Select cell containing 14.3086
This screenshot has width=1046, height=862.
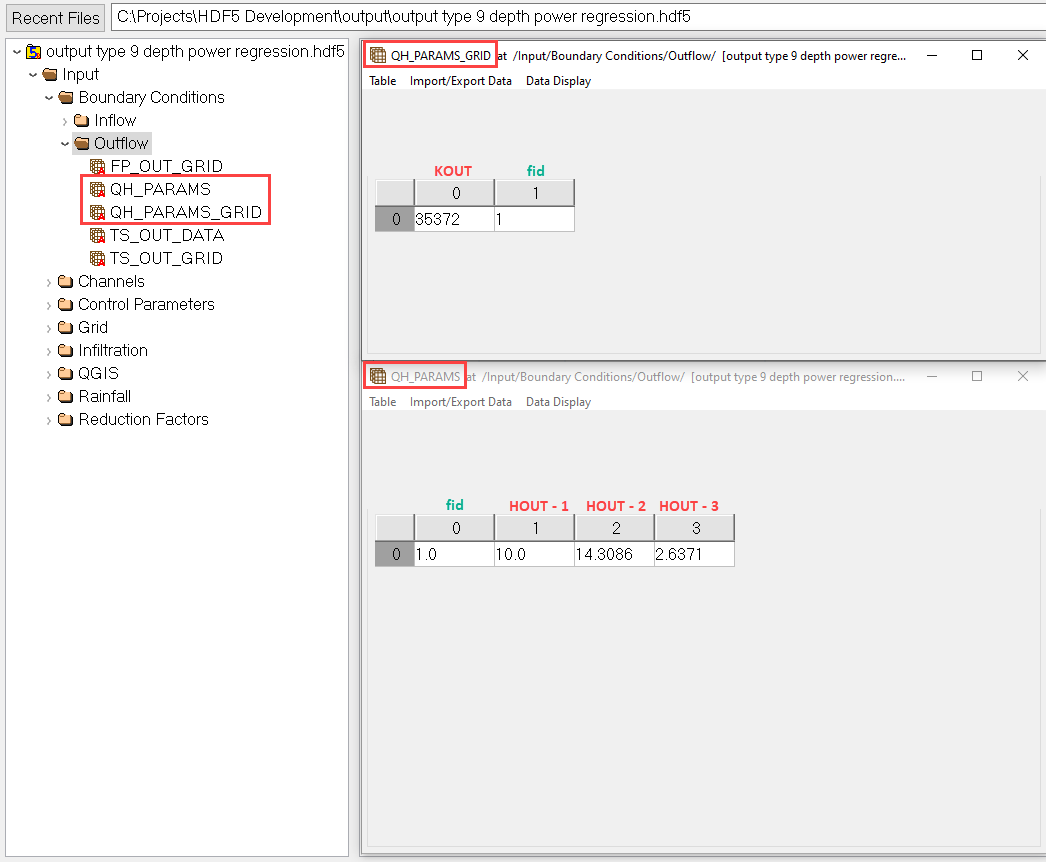614,554
